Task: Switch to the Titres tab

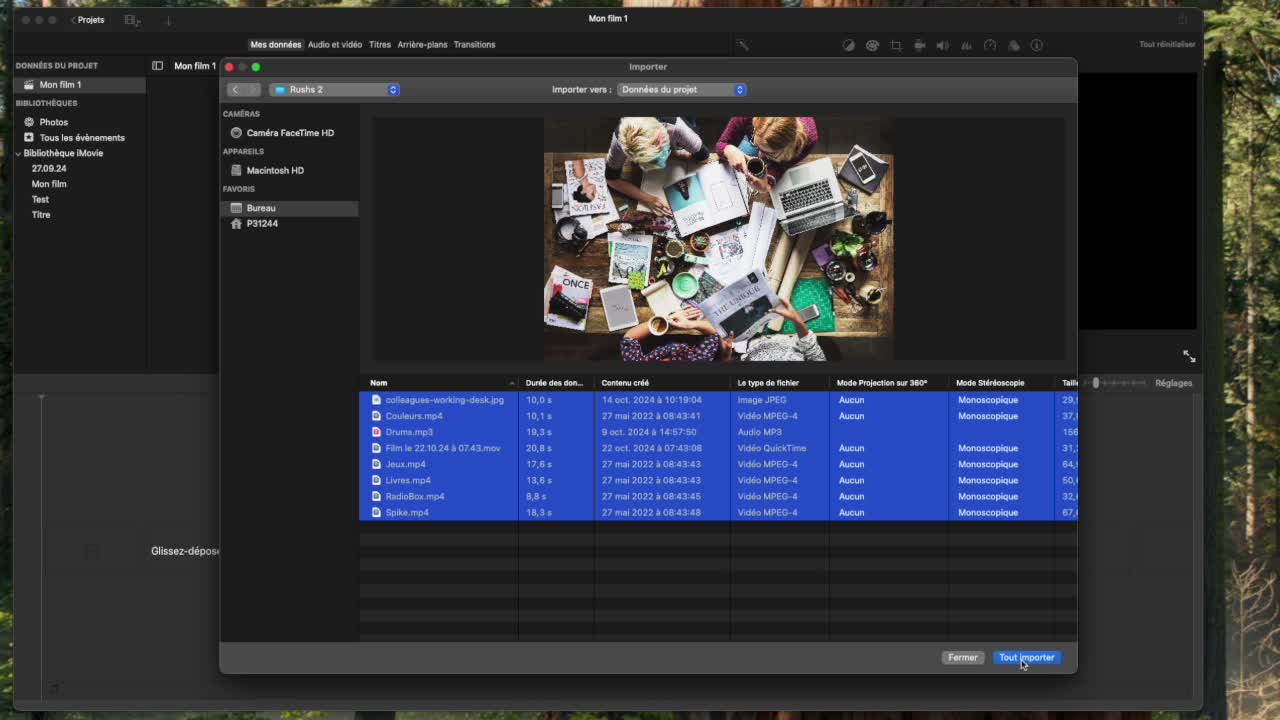Action: tap(379, 45)
